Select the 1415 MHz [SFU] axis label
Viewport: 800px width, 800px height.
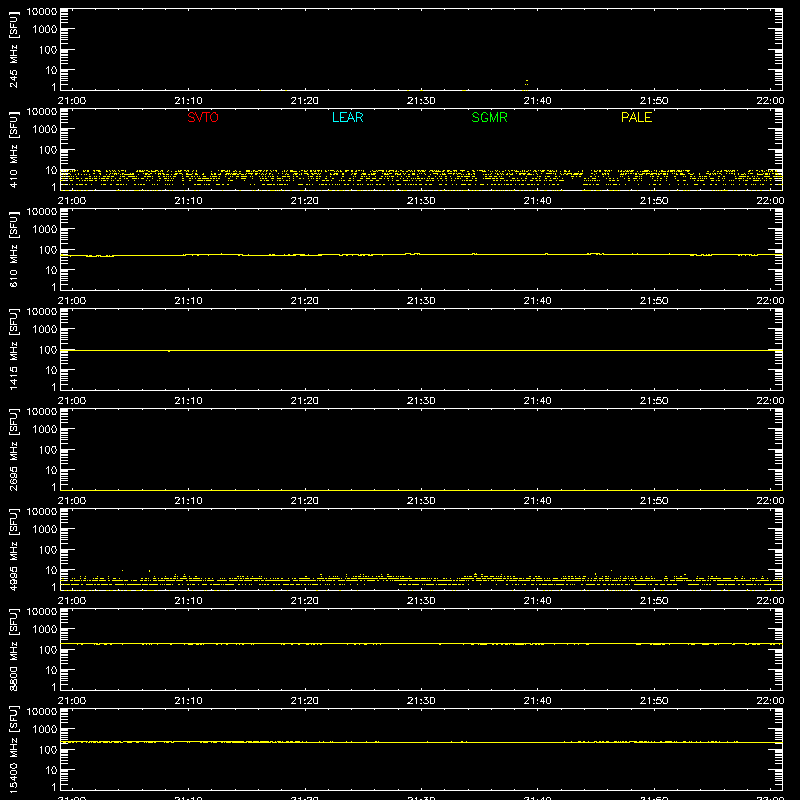[13, 349]
